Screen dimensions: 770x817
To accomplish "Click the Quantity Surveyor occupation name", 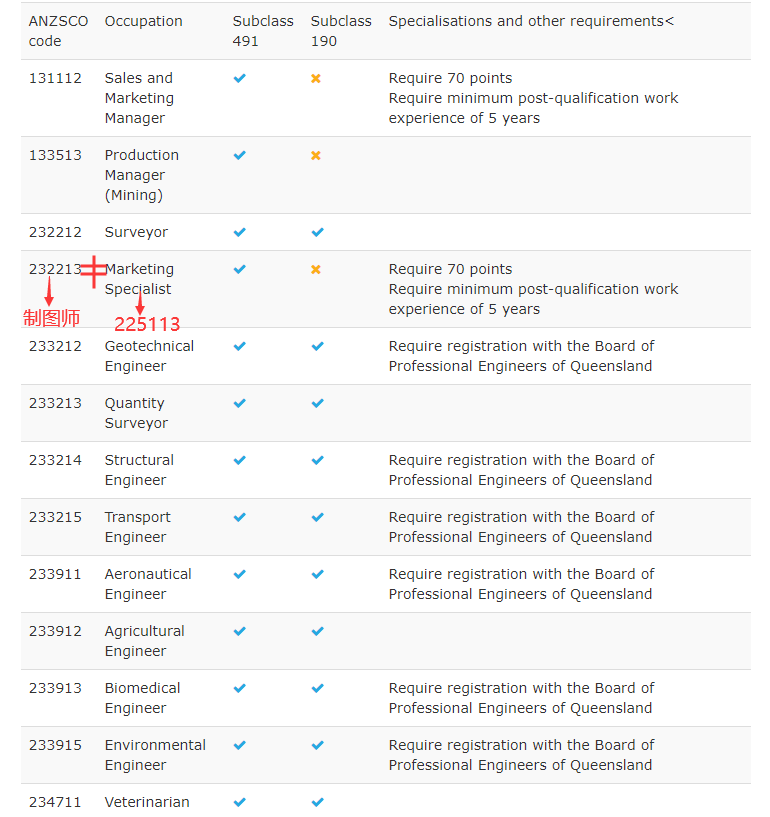I will coord(136,413).
